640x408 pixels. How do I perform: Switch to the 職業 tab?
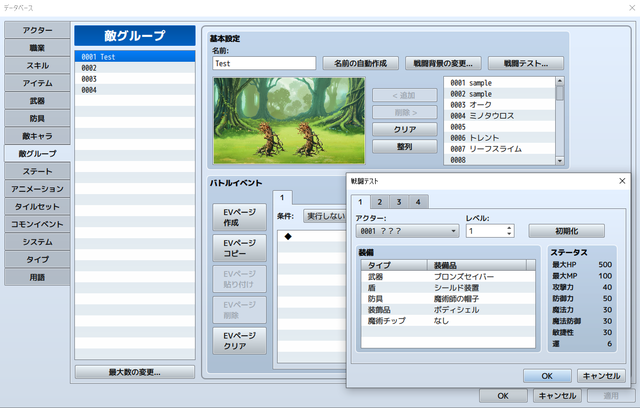coord(37,48)
